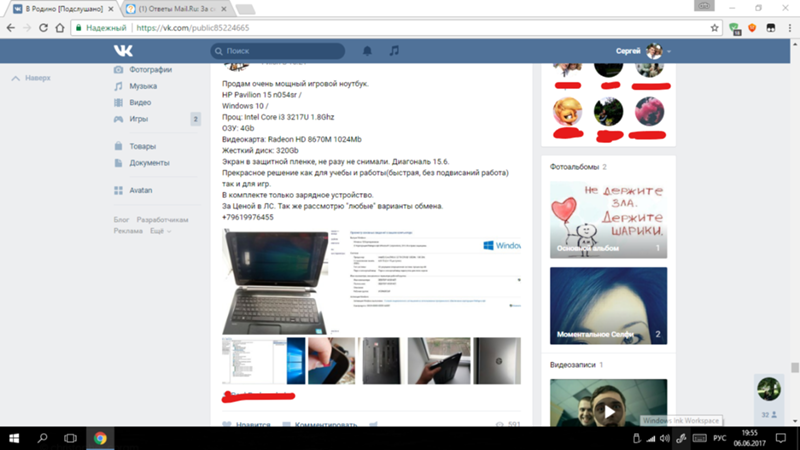Open the Windows 10 blue logo thumbnail

pos(296,361)
